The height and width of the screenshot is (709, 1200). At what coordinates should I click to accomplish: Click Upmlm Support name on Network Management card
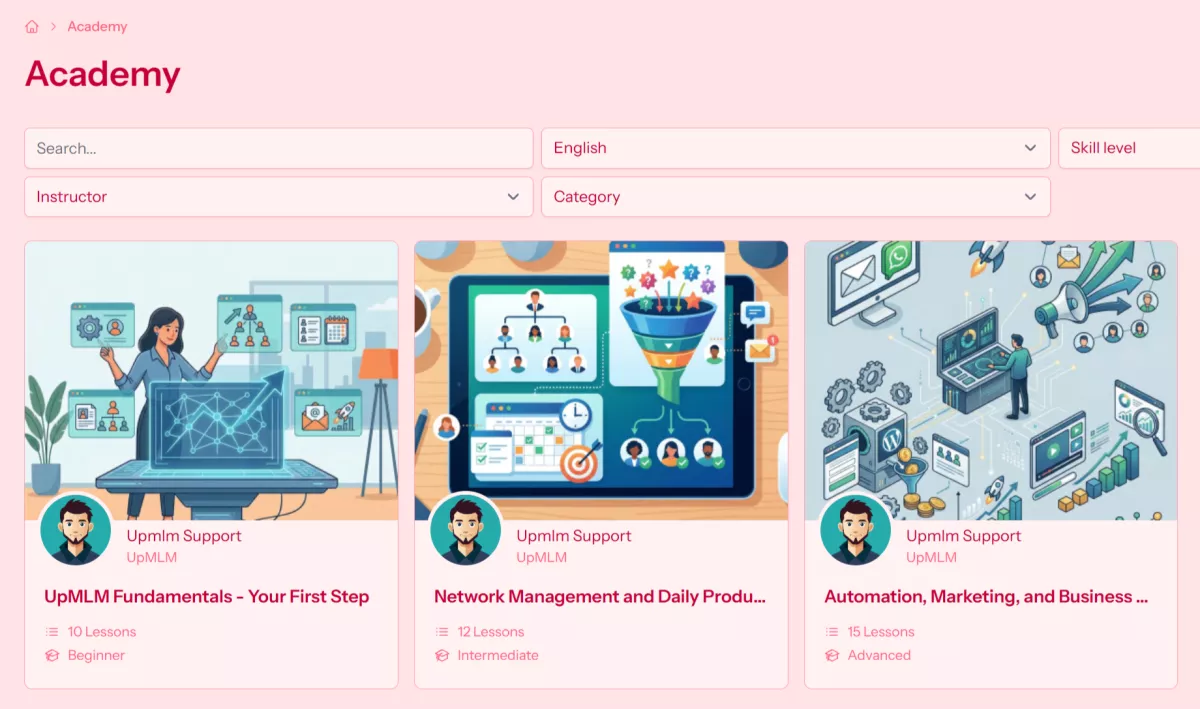point(574,536)
